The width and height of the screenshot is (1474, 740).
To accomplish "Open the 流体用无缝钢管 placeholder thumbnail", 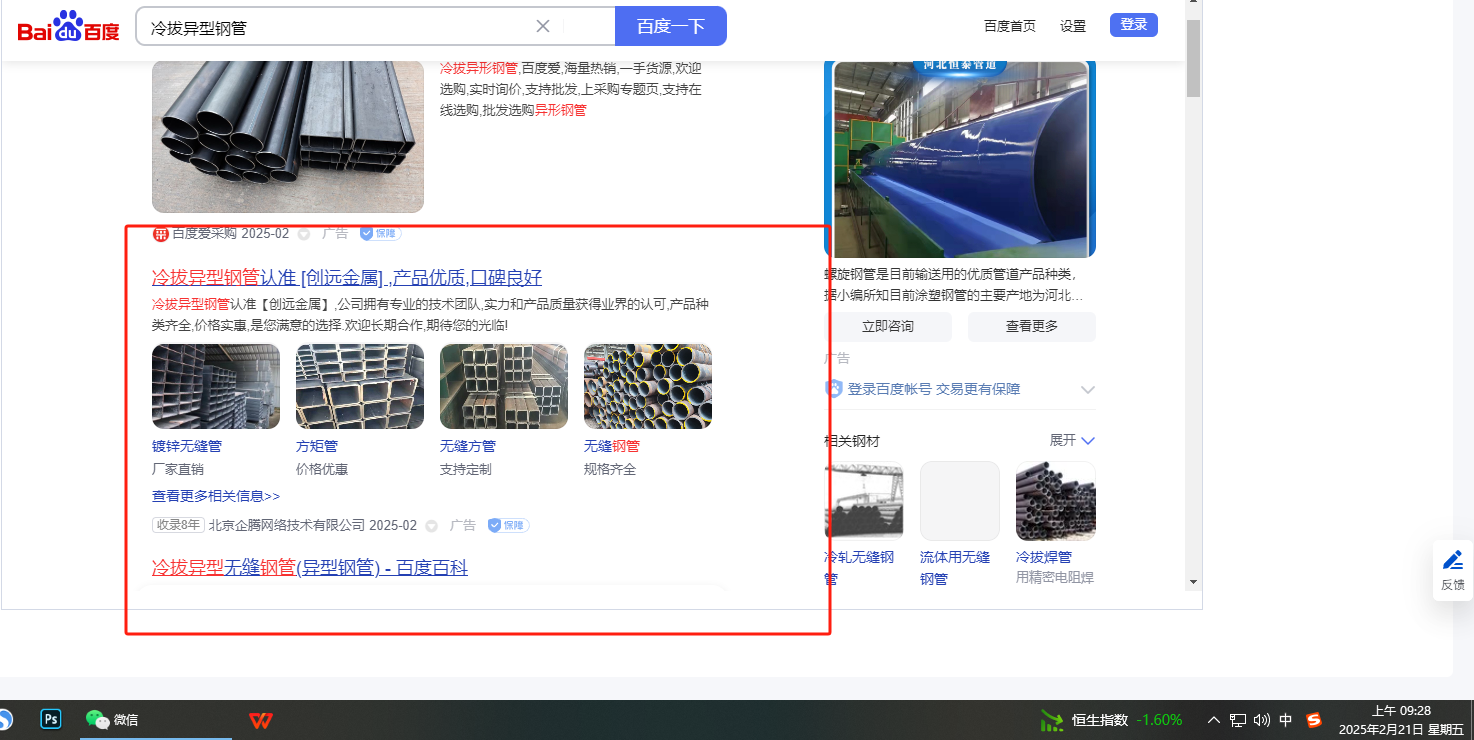I will [960, 501].
